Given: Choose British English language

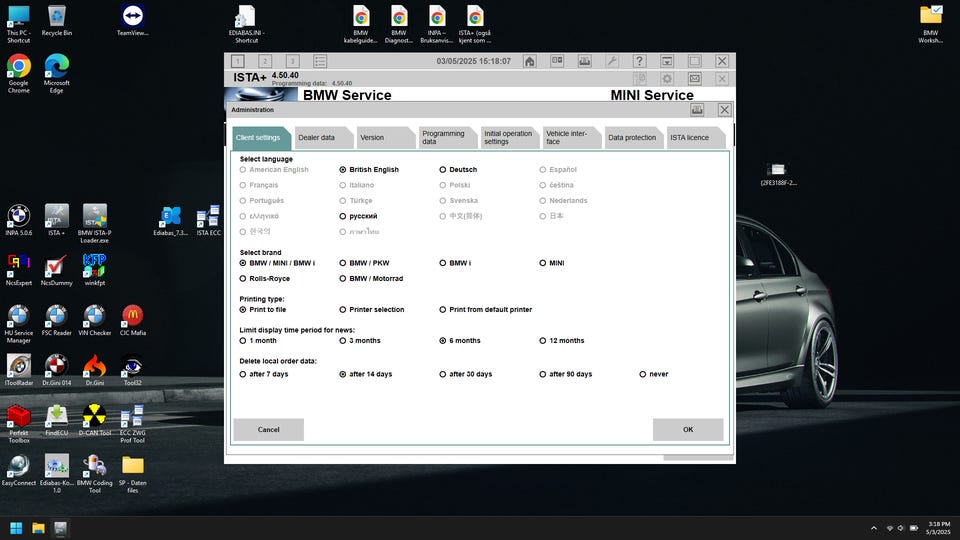Looking at the screenshot, I should (x=343, y=170).
